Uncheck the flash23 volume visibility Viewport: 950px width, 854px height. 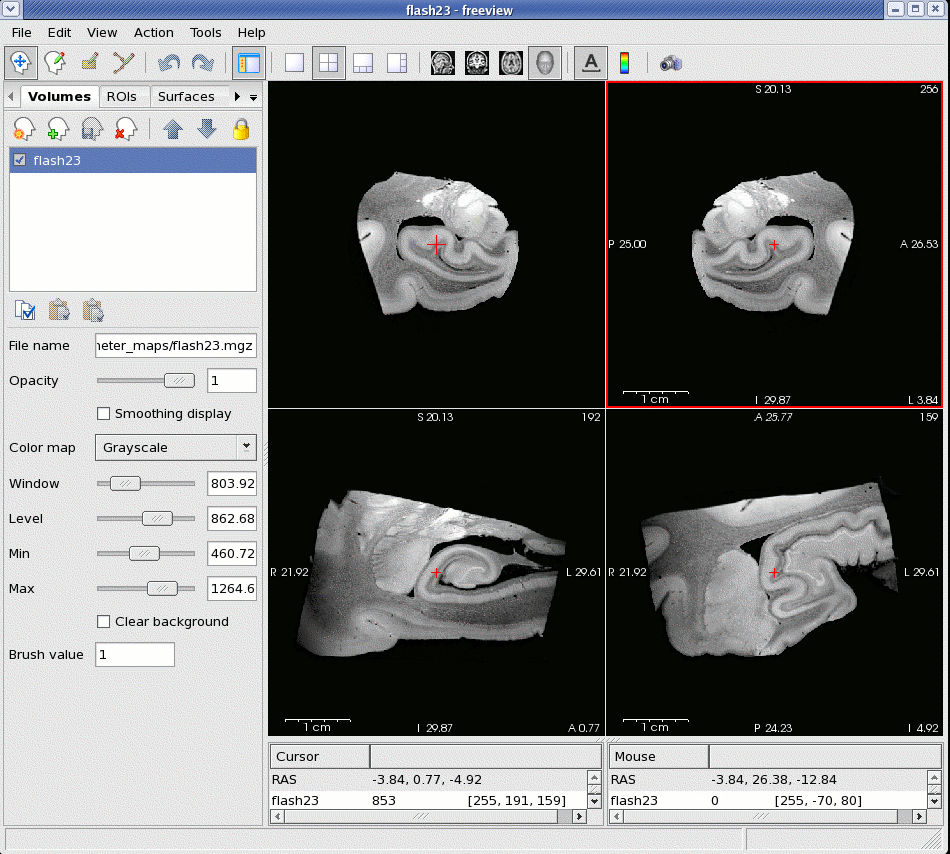click(20, 160)
